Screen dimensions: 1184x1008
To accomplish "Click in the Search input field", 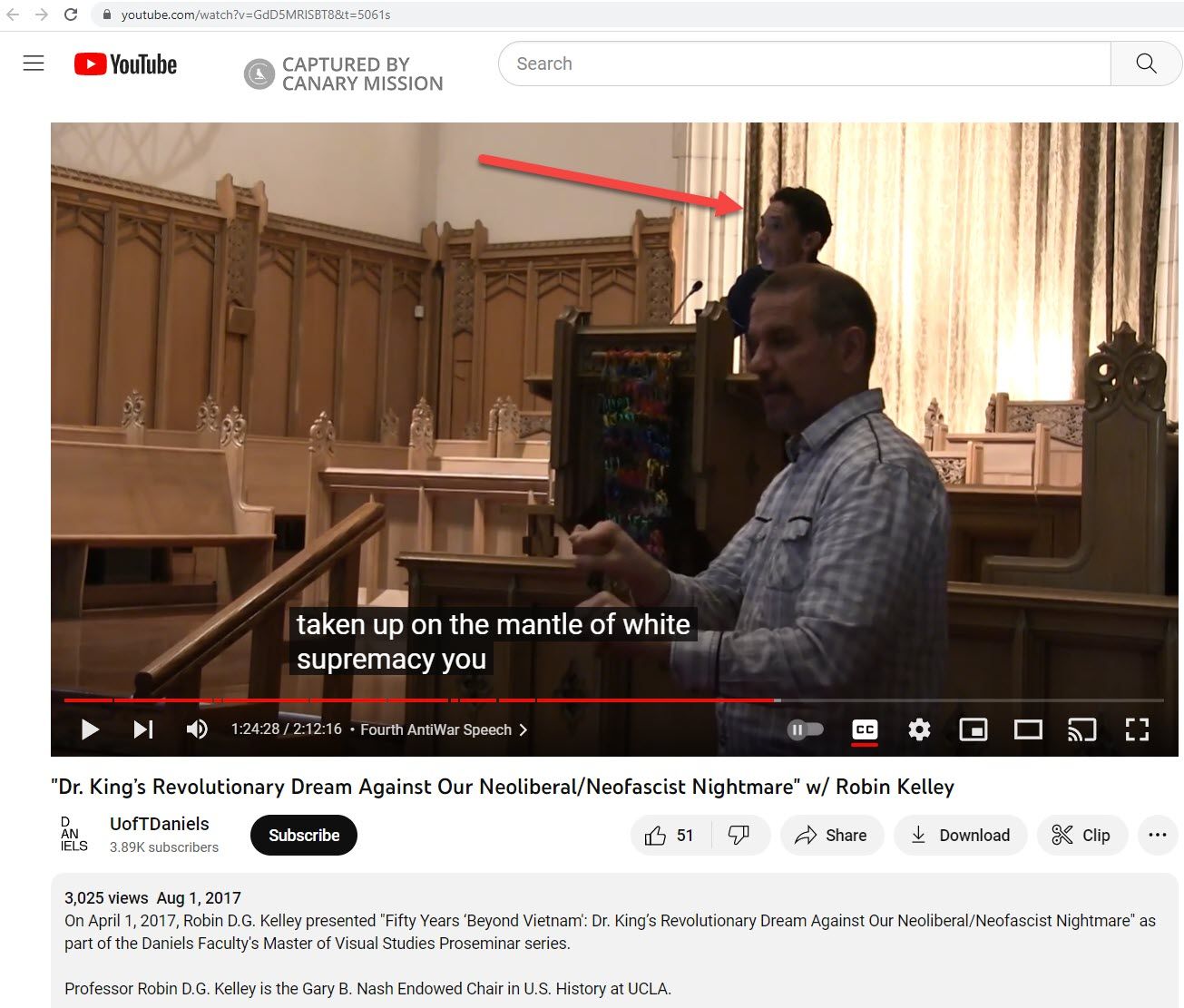I will [803, 64].
